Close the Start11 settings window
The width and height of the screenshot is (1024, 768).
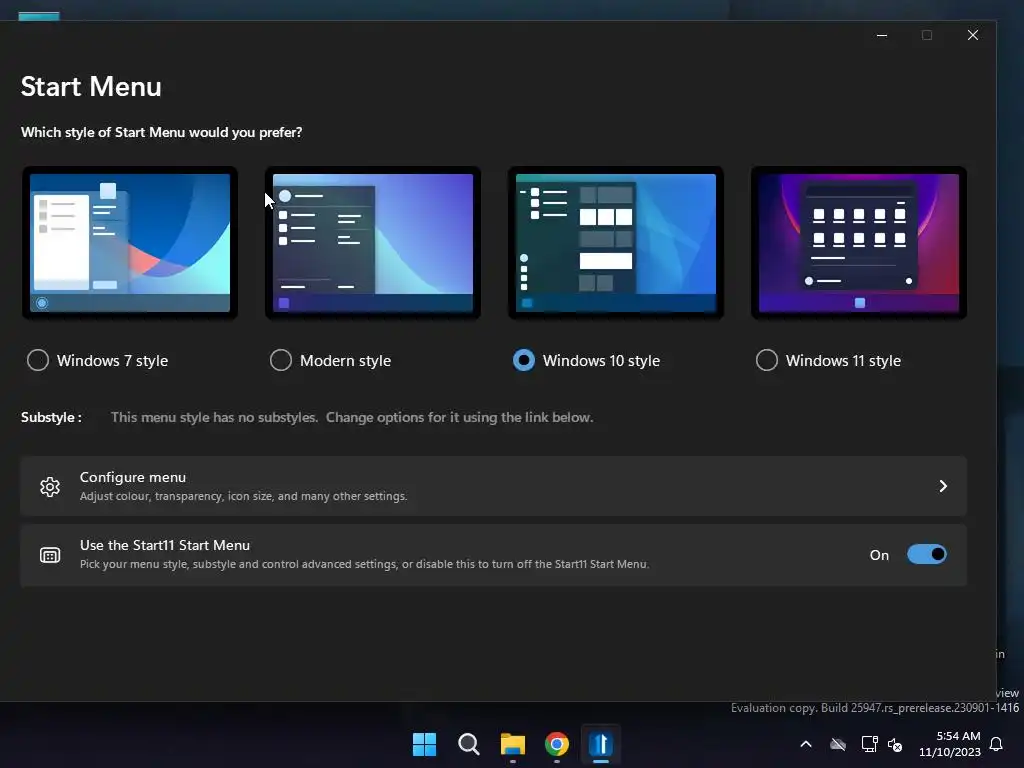(x=973, y=35)
